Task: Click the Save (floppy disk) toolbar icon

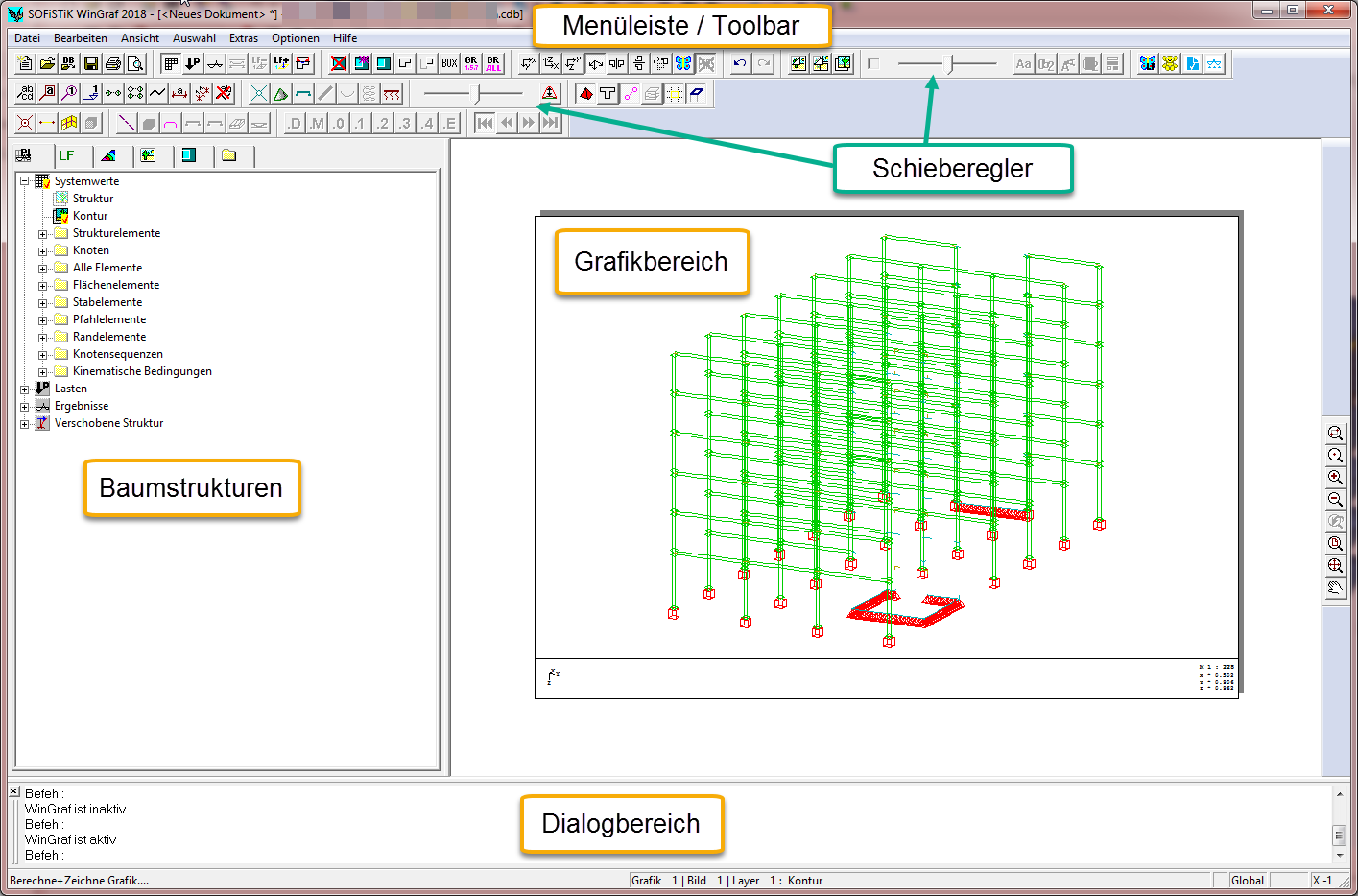Action: click(91, 64)
